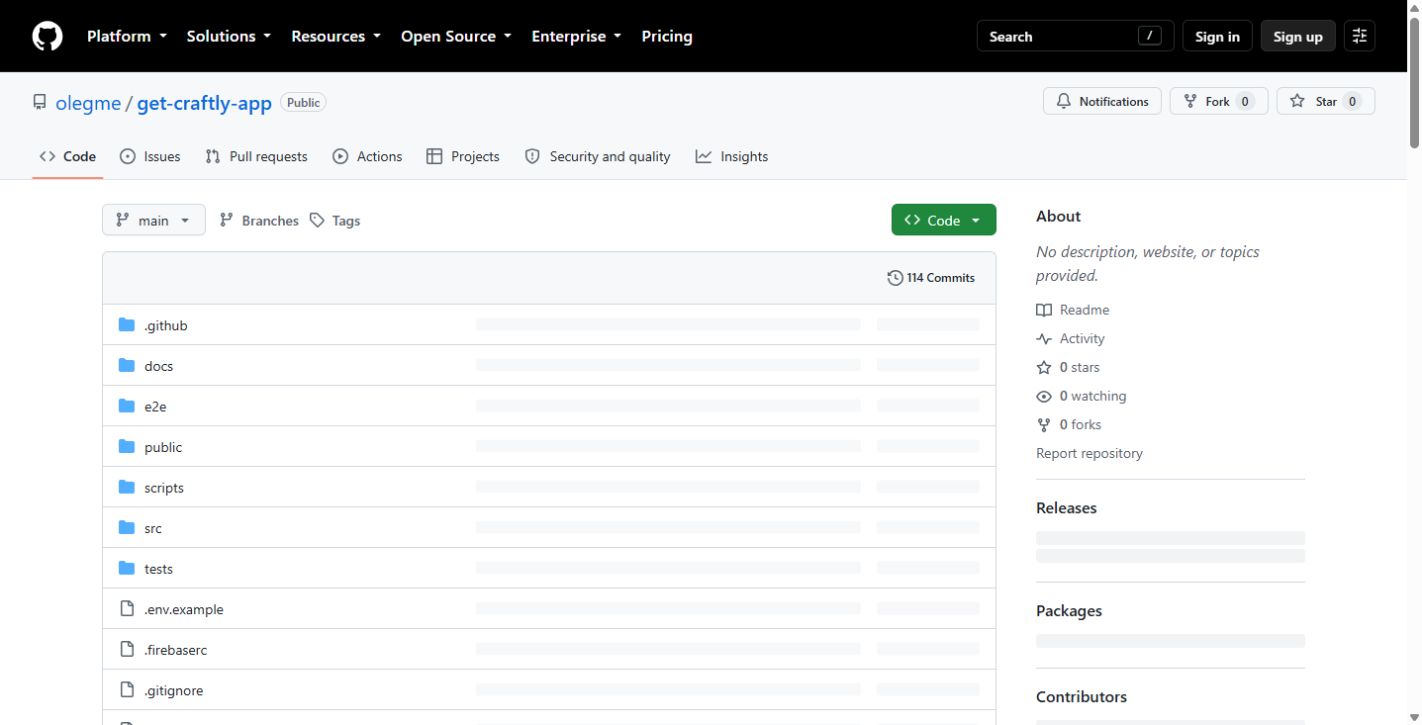Screen dimensions: 1422x725
Task: Open the src folder
Action: 153,528
